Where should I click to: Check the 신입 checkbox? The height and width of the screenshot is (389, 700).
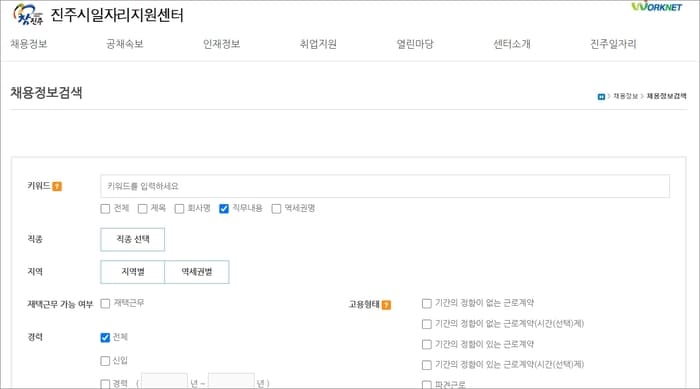[105, 361]
